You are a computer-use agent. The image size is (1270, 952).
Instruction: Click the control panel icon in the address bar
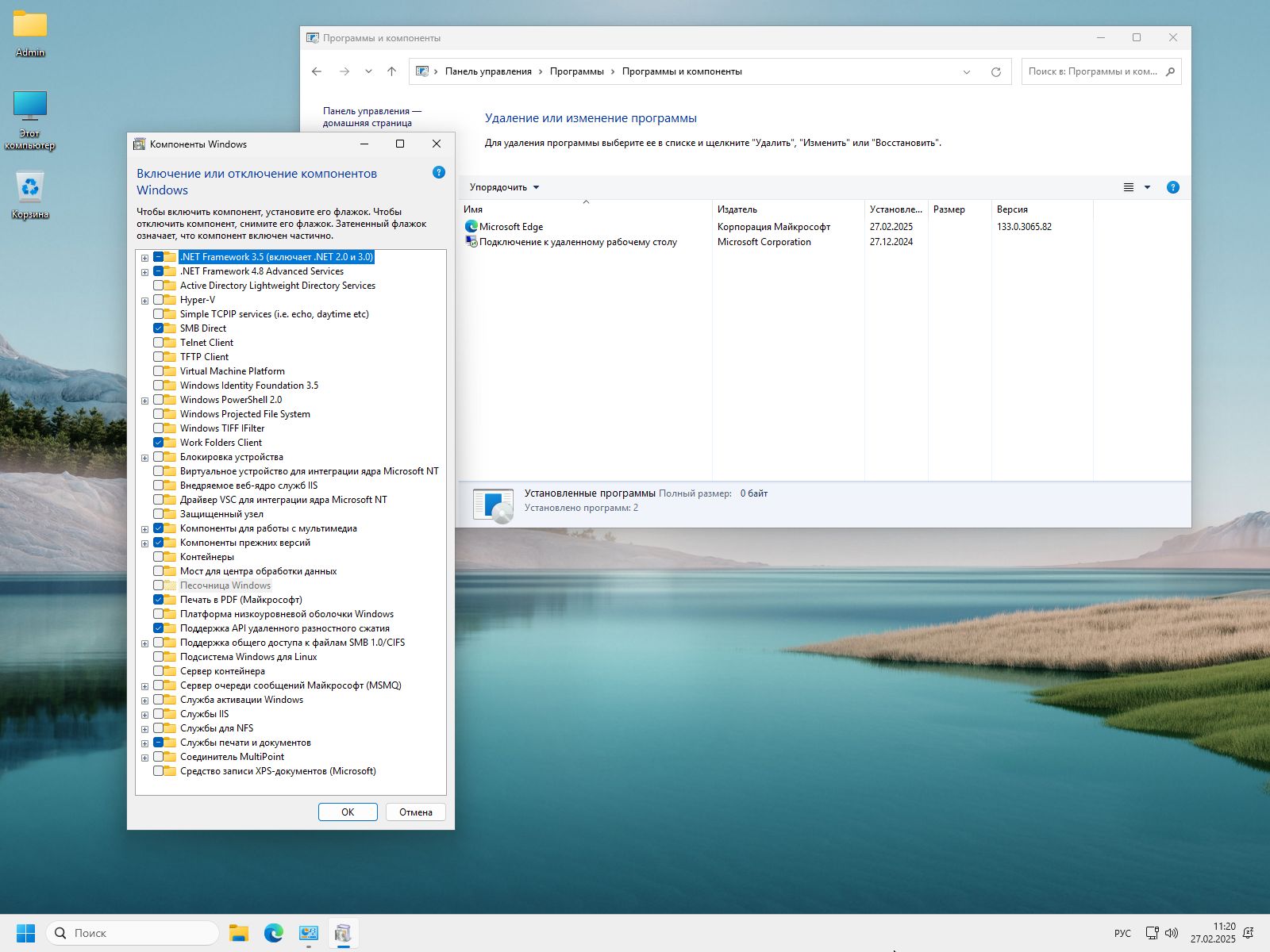[x=422, y=71]
